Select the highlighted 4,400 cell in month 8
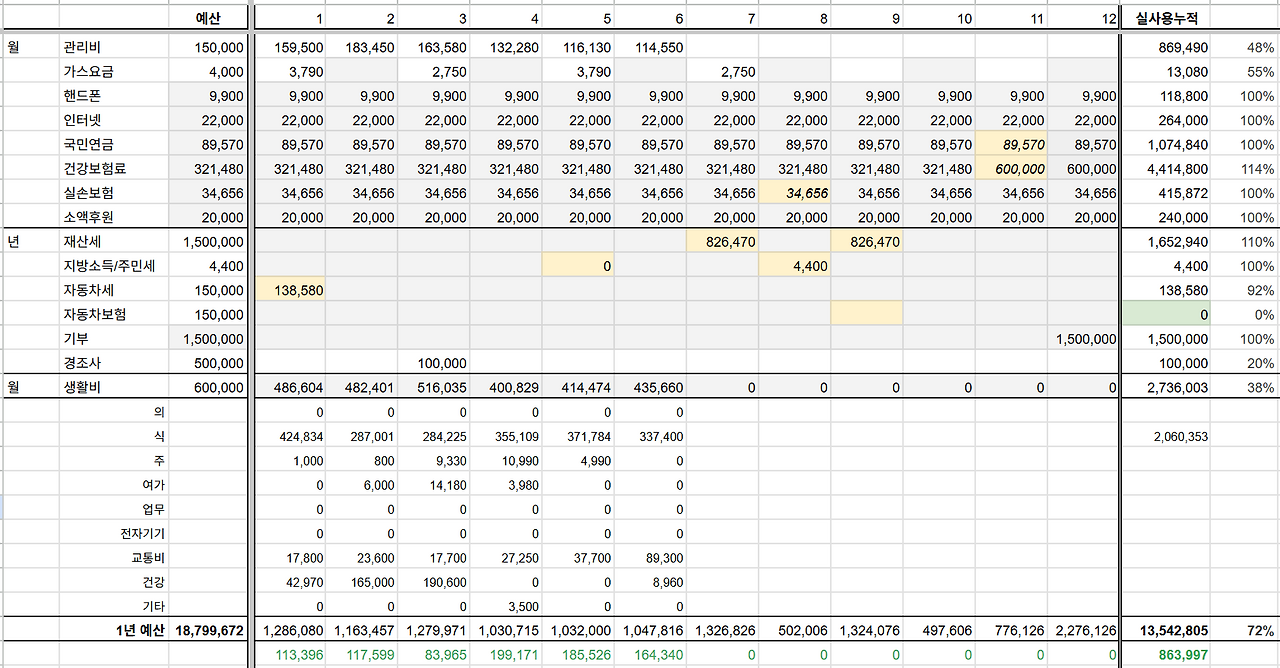 tap(794, 266)
